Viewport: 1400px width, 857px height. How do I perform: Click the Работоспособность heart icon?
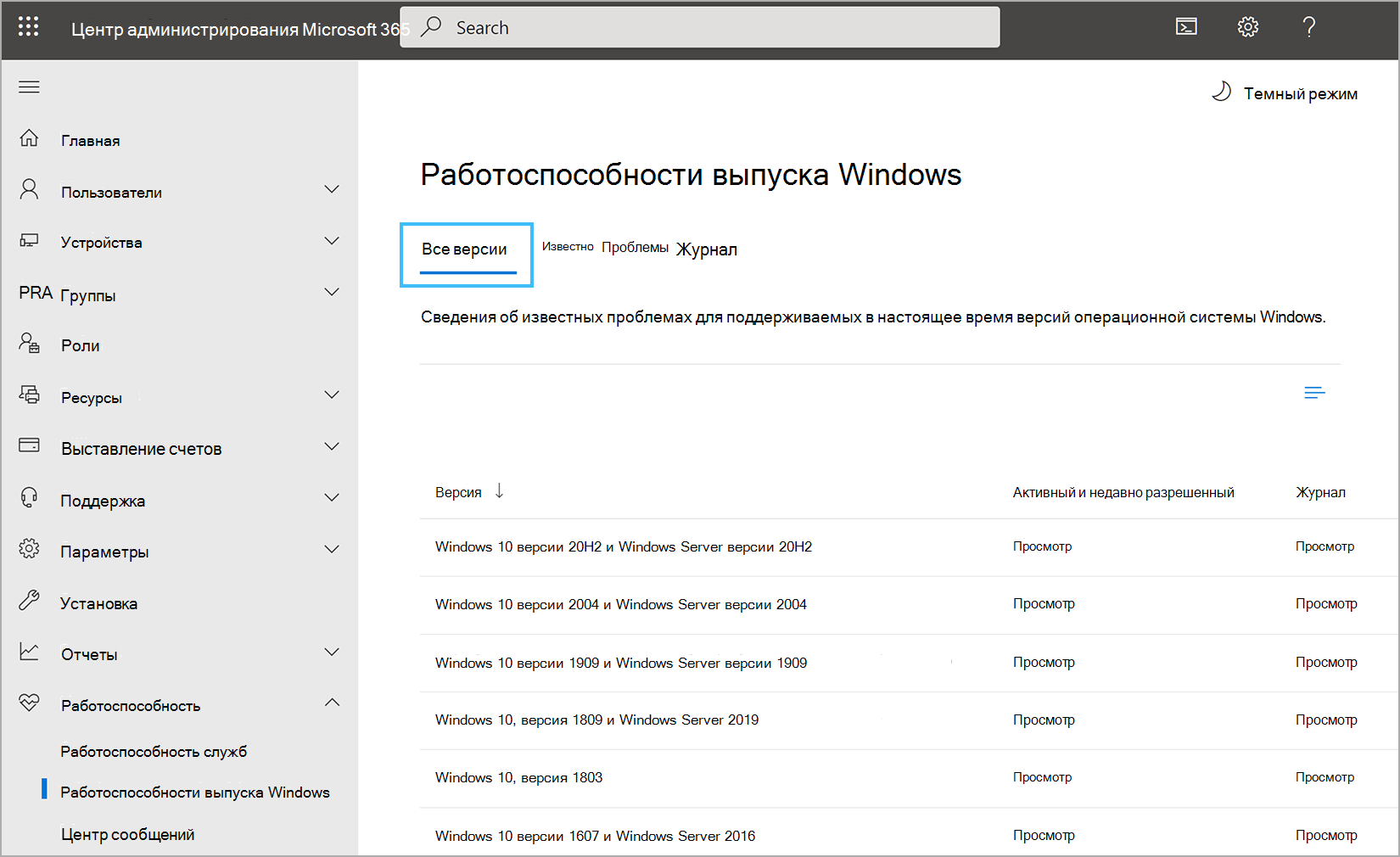click(29, 703)
